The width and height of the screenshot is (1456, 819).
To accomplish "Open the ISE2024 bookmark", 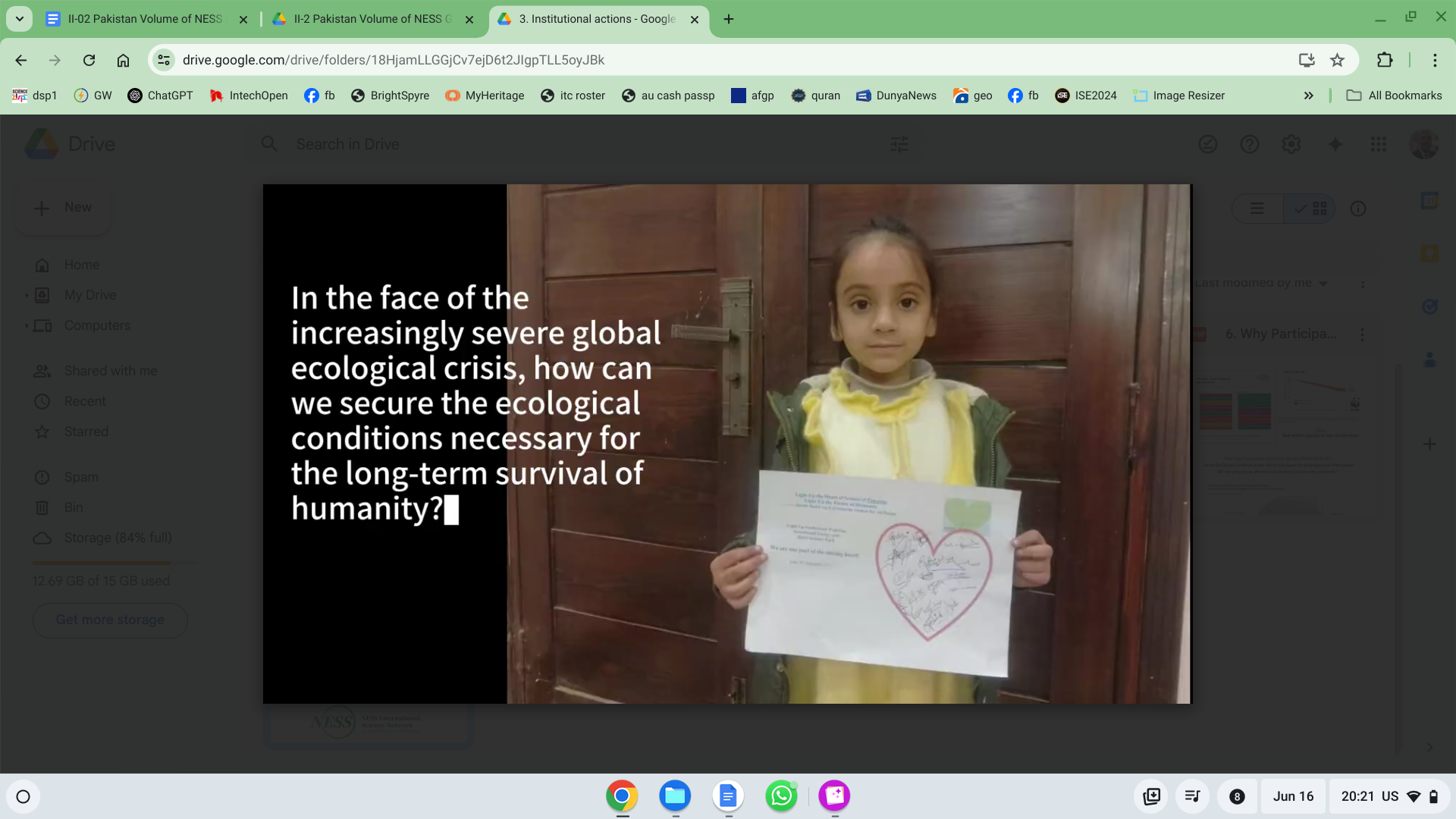I will click(1086, 96).
